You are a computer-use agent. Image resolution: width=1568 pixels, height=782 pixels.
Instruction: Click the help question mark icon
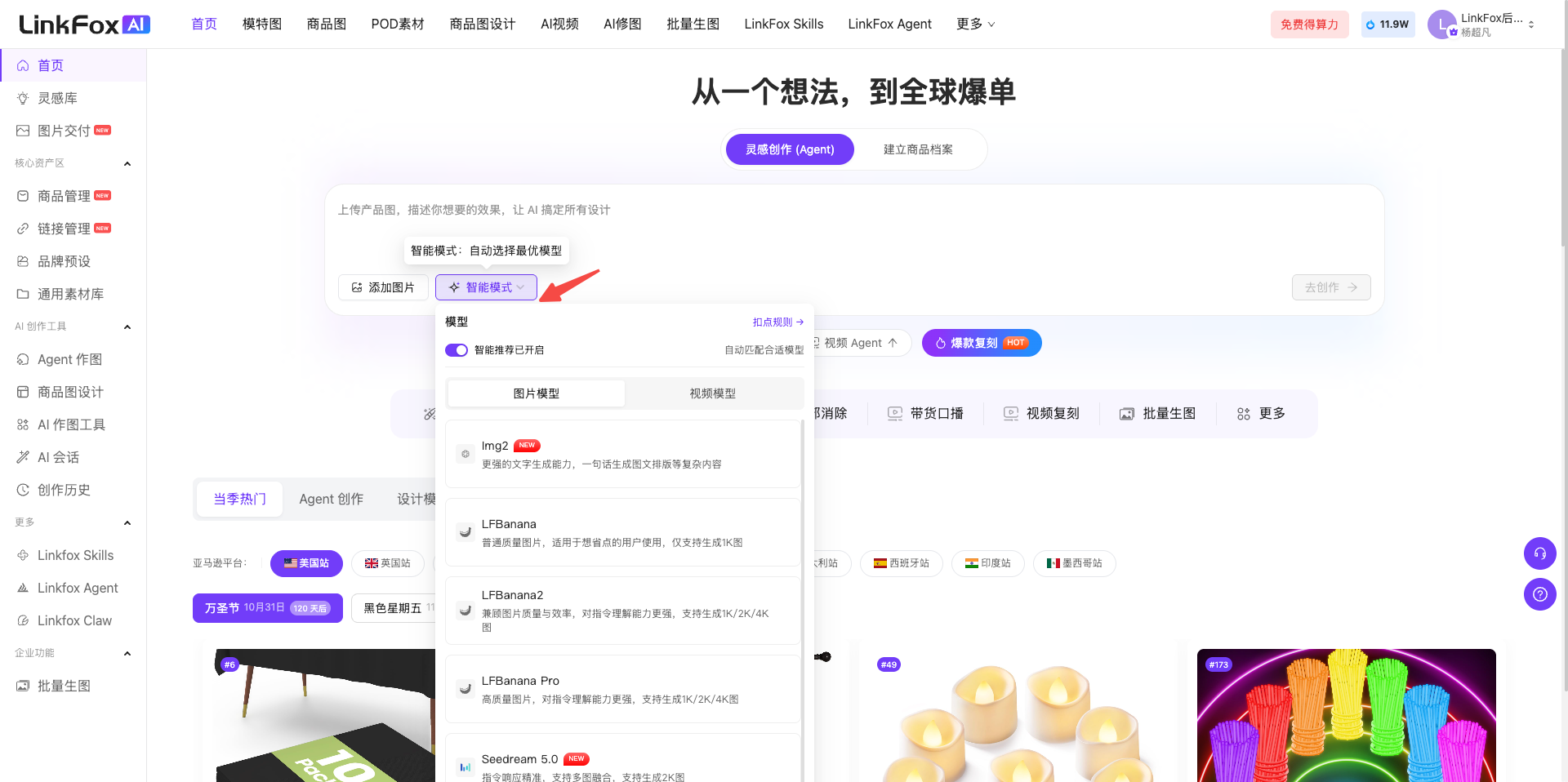[1539, 594]
